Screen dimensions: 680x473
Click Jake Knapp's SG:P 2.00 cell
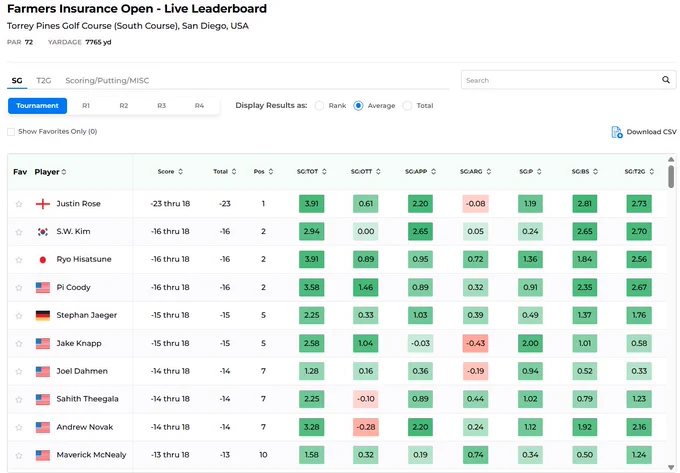click(x=530, y=343)
